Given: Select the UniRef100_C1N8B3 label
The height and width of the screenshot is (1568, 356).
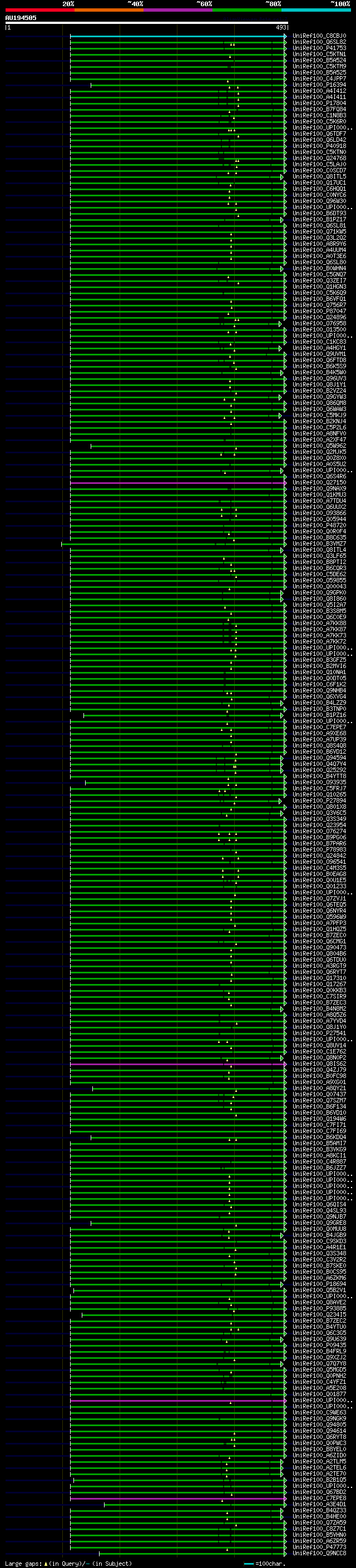Looking at the screenshot, I should click(319, 115).
